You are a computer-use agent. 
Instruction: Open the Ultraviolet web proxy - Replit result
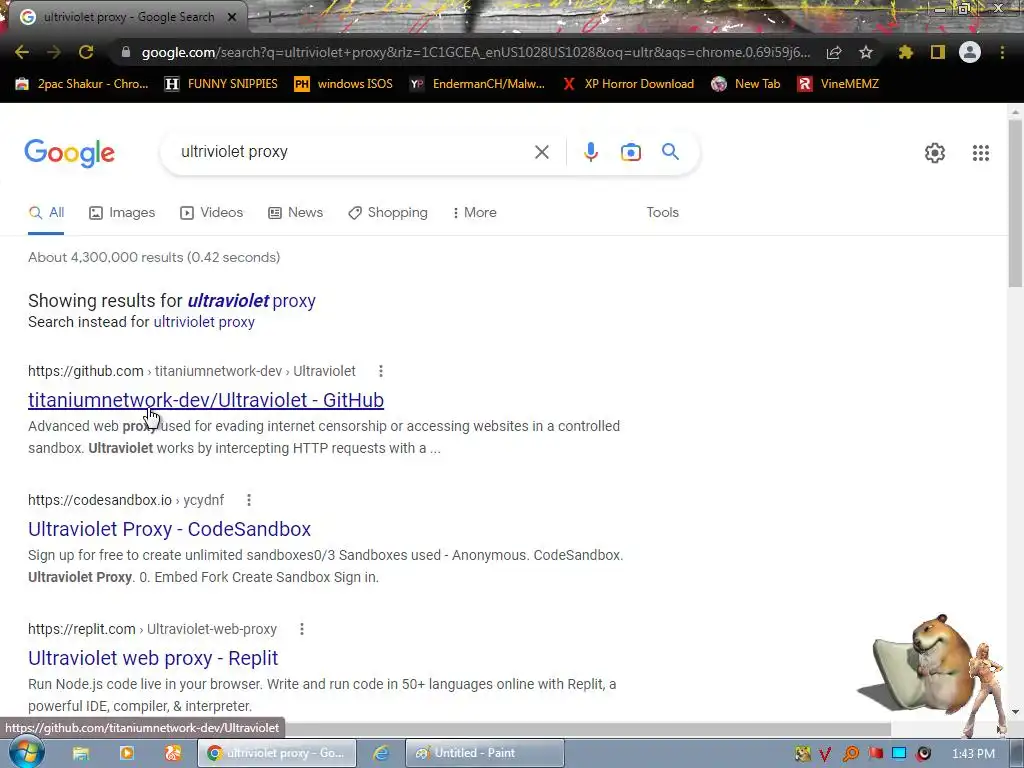pyautogui.click(x=153, y=658)
